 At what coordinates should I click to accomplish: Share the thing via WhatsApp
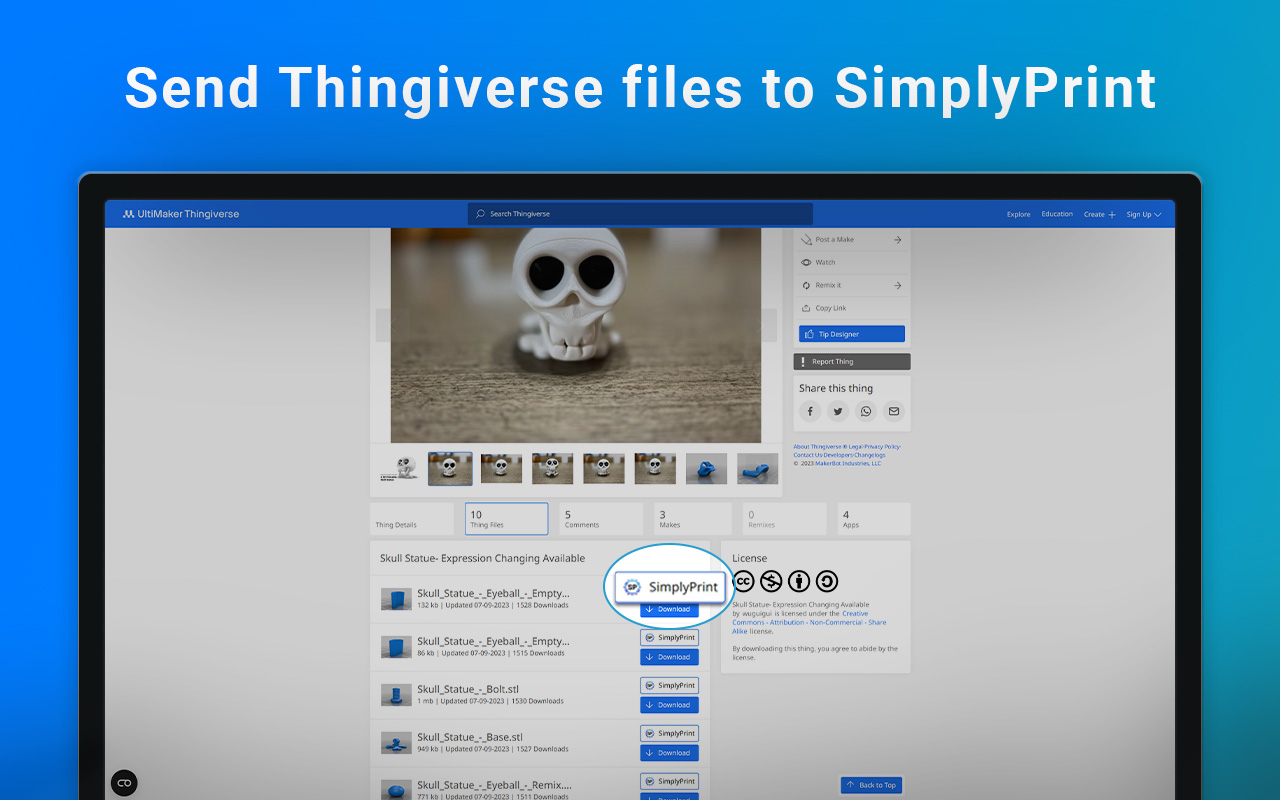click(865, 411)
